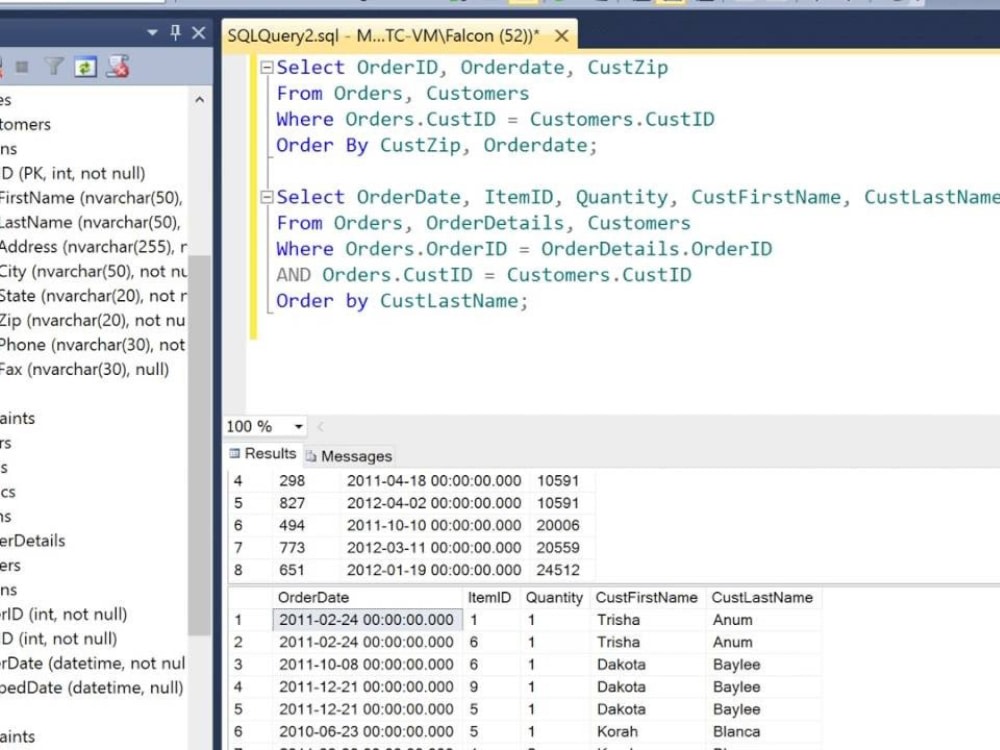Switch to the Results tab
This screenshot has height=750, width=1000.
click(x=263, y=453)
